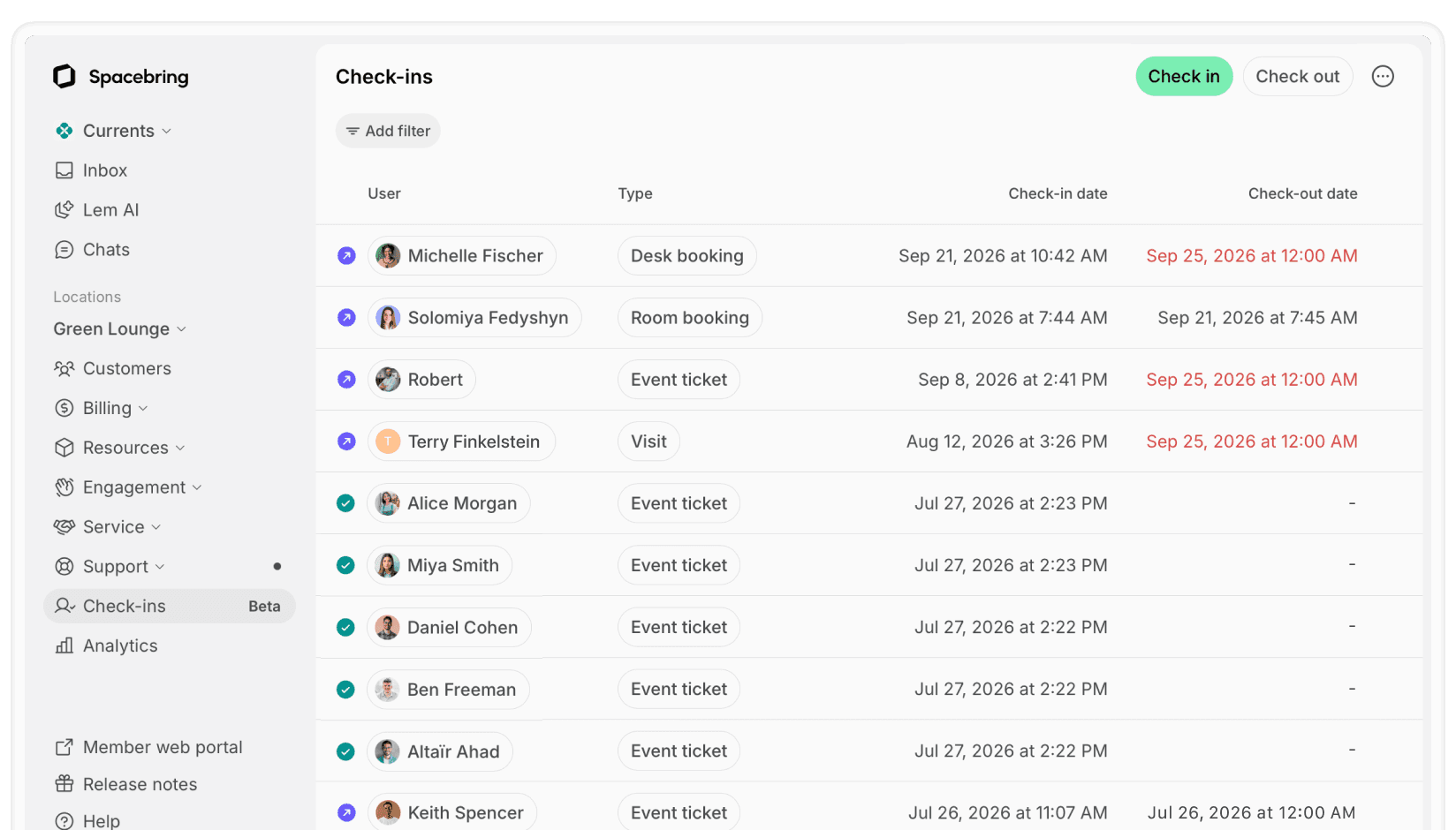Click Robert's avatar thumbnail
The image size is (1456, 830).
(x=388, y=380)
